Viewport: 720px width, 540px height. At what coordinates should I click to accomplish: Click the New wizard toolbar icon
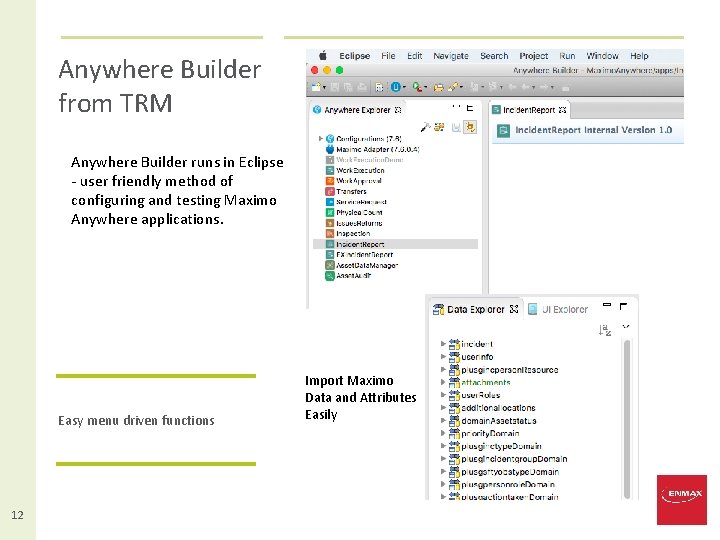point(316,87)
